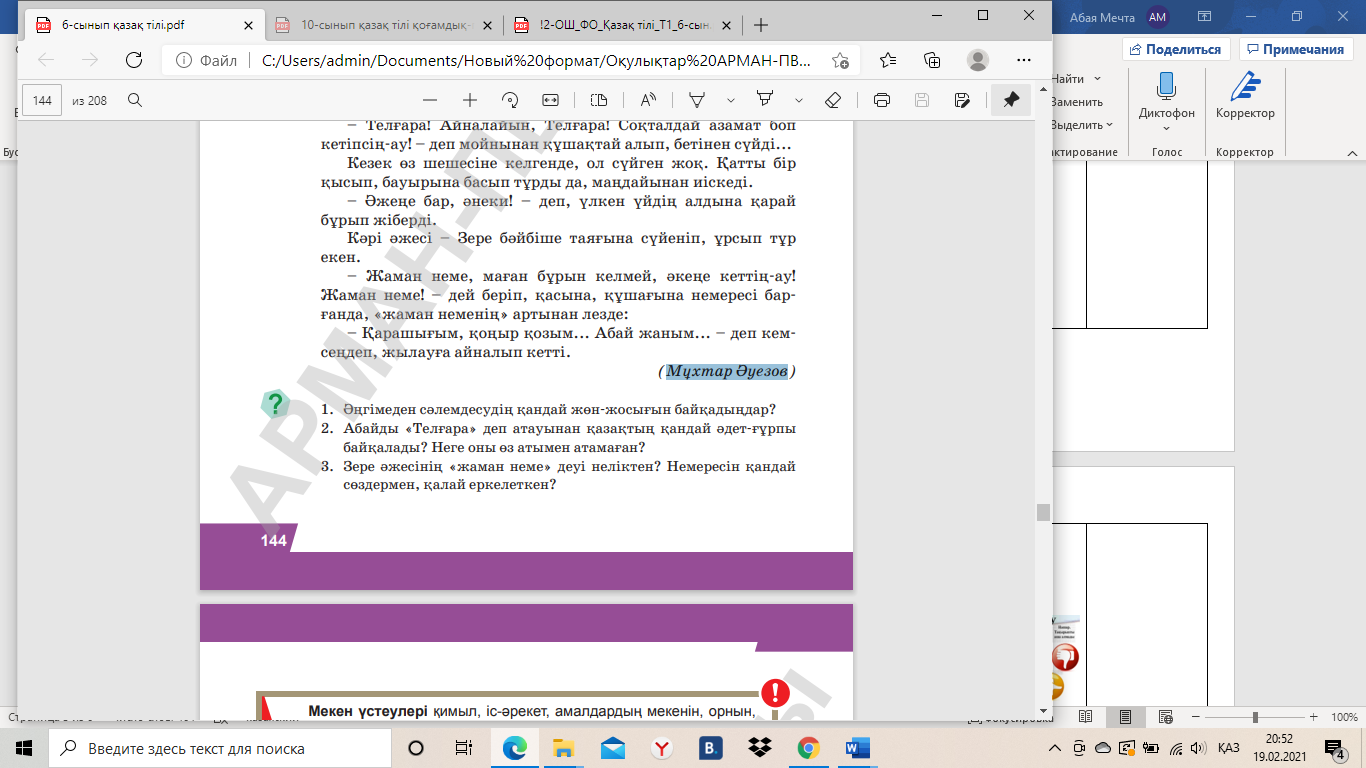The image size is (1366, 768).
Task: Open the Edge Favorites list
Action: (888, 60)
